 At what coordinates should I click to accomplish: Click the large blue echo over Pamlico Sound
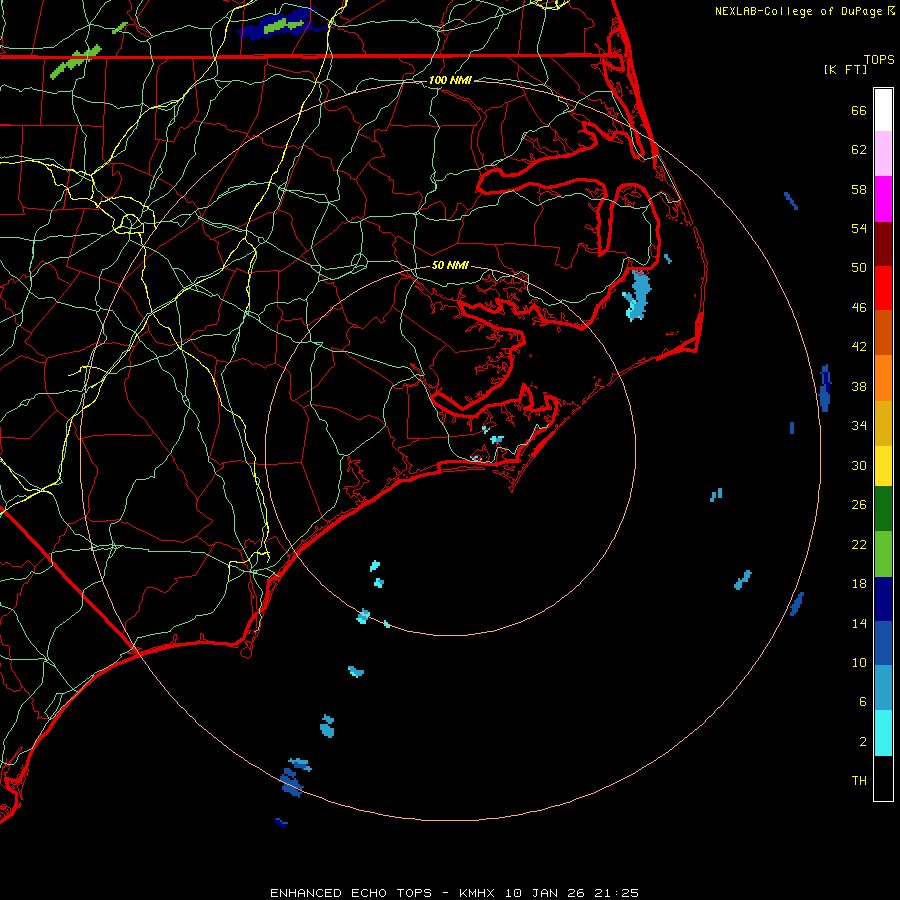tap(638, 295)
